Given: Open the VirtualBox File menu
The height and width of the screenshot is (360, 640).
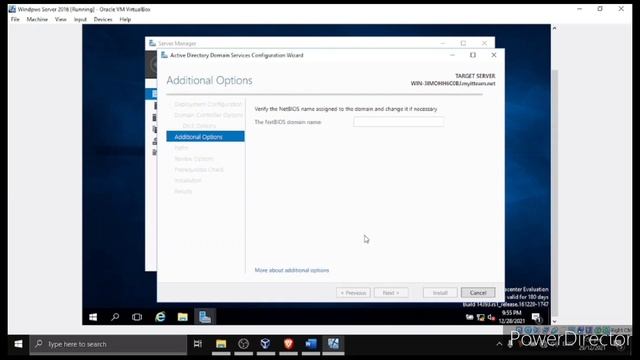Looking at the screenshot, I should (15, 19).
